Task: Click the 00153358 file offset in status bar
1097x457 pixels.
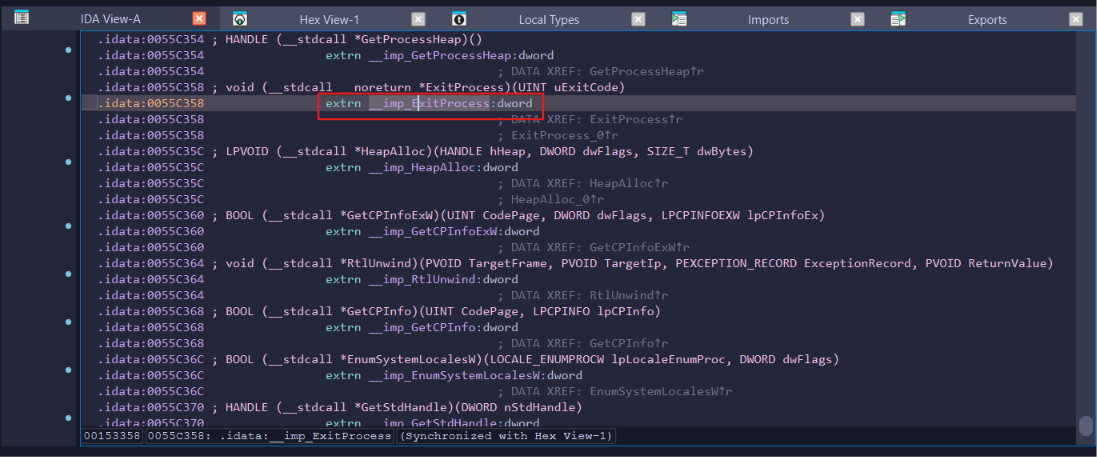Action: point(112,436)
